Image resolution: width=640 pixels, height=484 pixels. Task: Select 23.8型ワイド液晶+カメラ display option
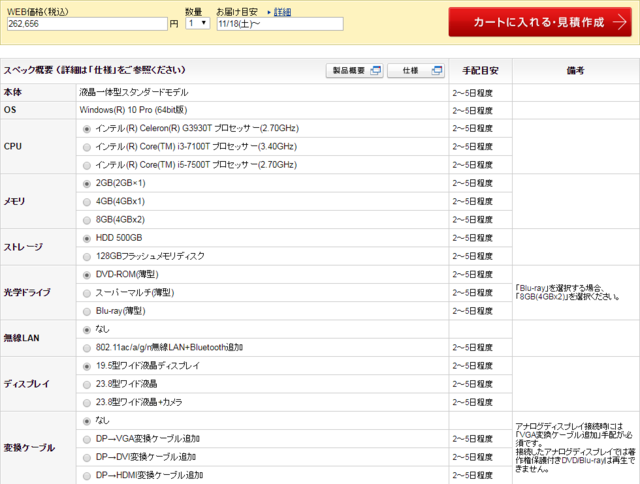pos(87,403)
